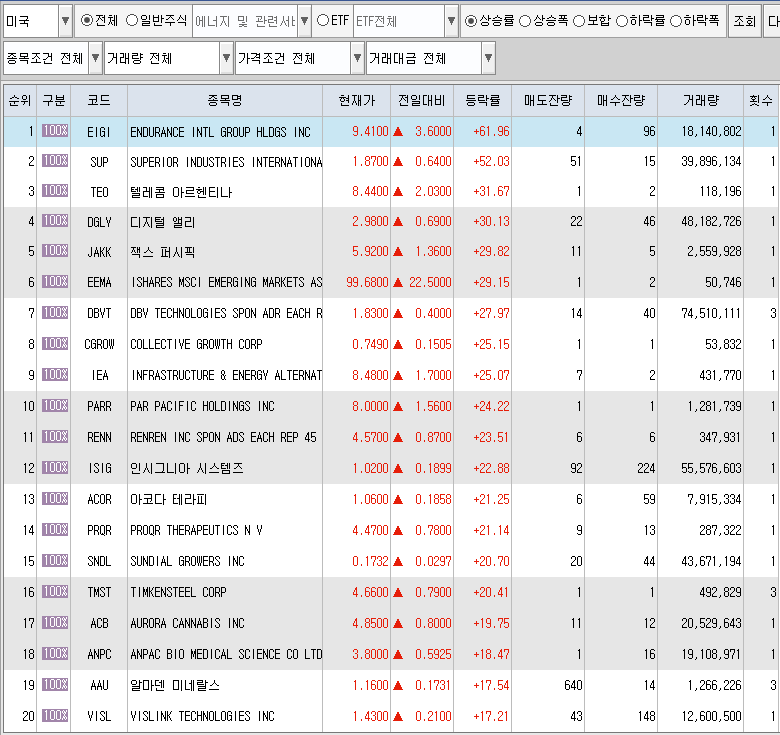Sort by the 거래량 column header

point(700,100)
